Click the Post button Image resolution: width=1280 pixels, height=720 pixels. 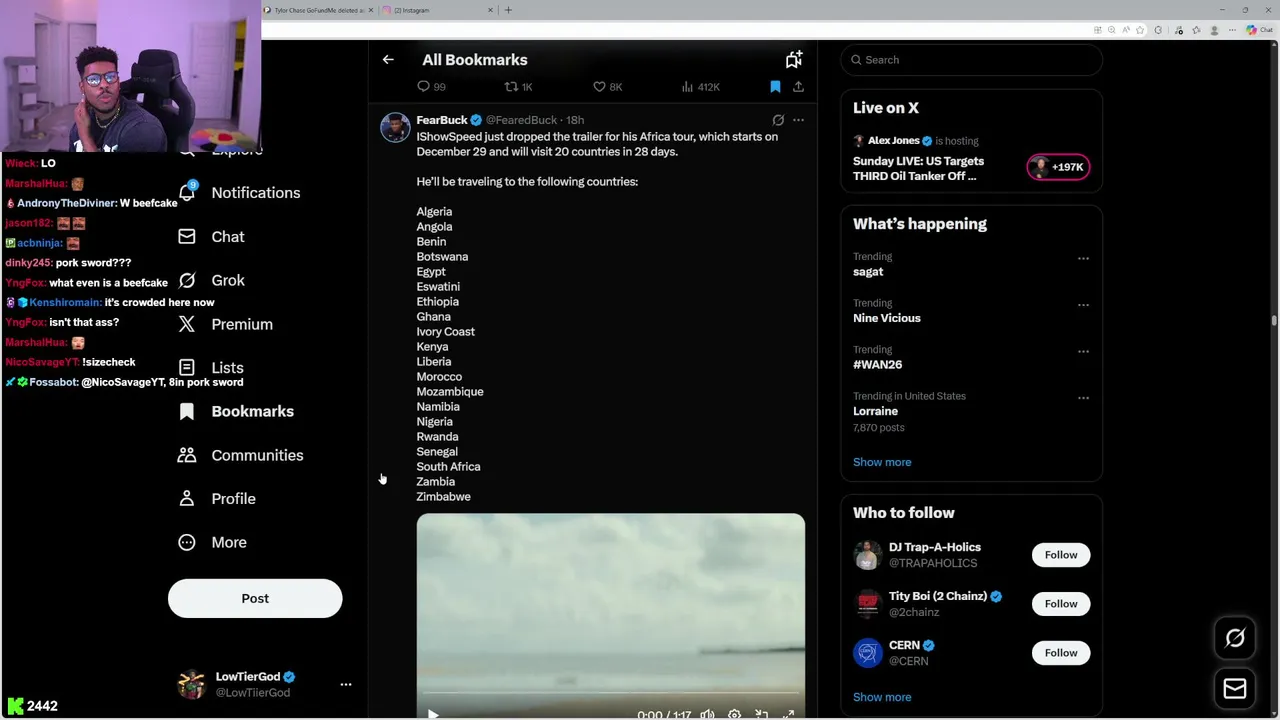[255, 598]
